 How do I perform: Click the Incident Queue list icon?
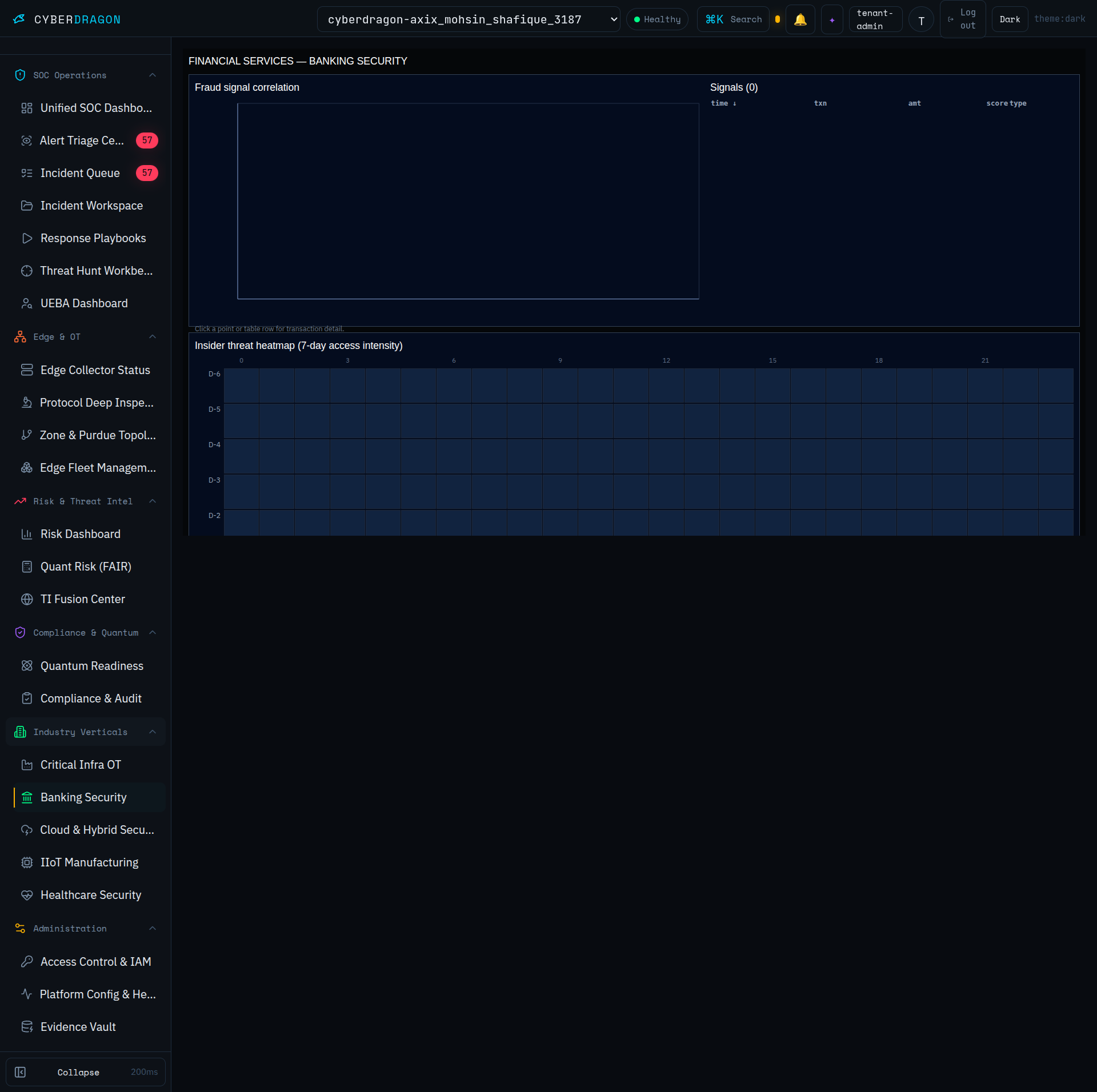coord(27,173)
